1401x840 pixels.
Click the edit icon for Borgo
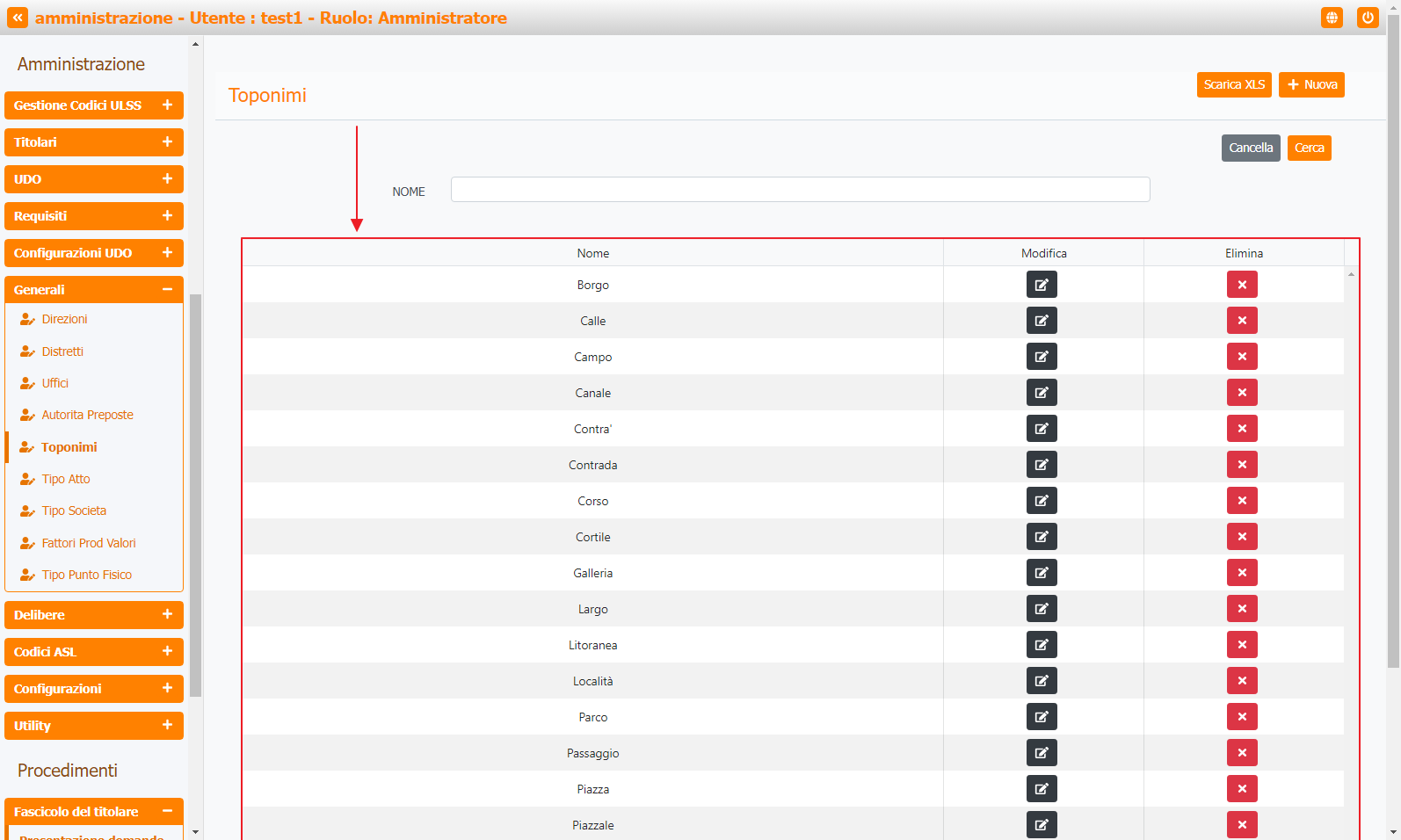point(1042,285)
